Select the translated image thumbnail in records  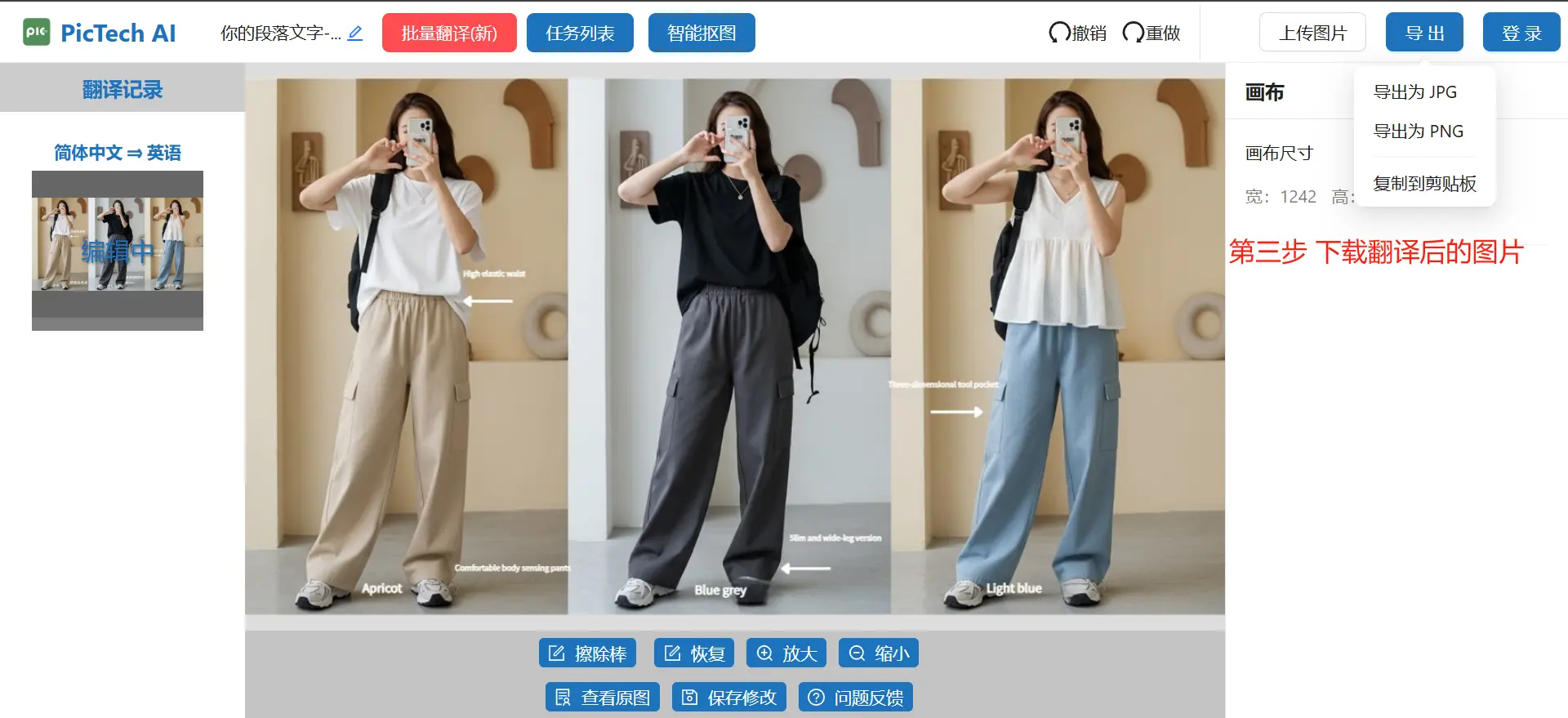pyautogui.click(x=118, y=251)
